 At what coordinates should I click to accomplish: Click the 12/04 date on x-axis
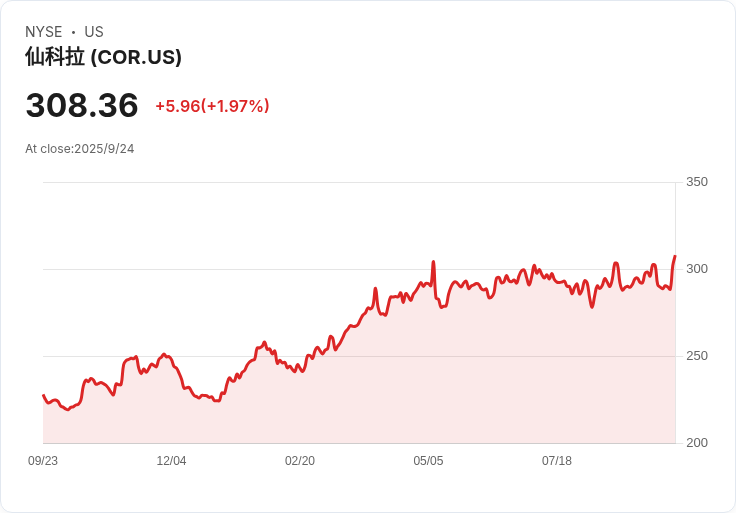coord(171,461)
